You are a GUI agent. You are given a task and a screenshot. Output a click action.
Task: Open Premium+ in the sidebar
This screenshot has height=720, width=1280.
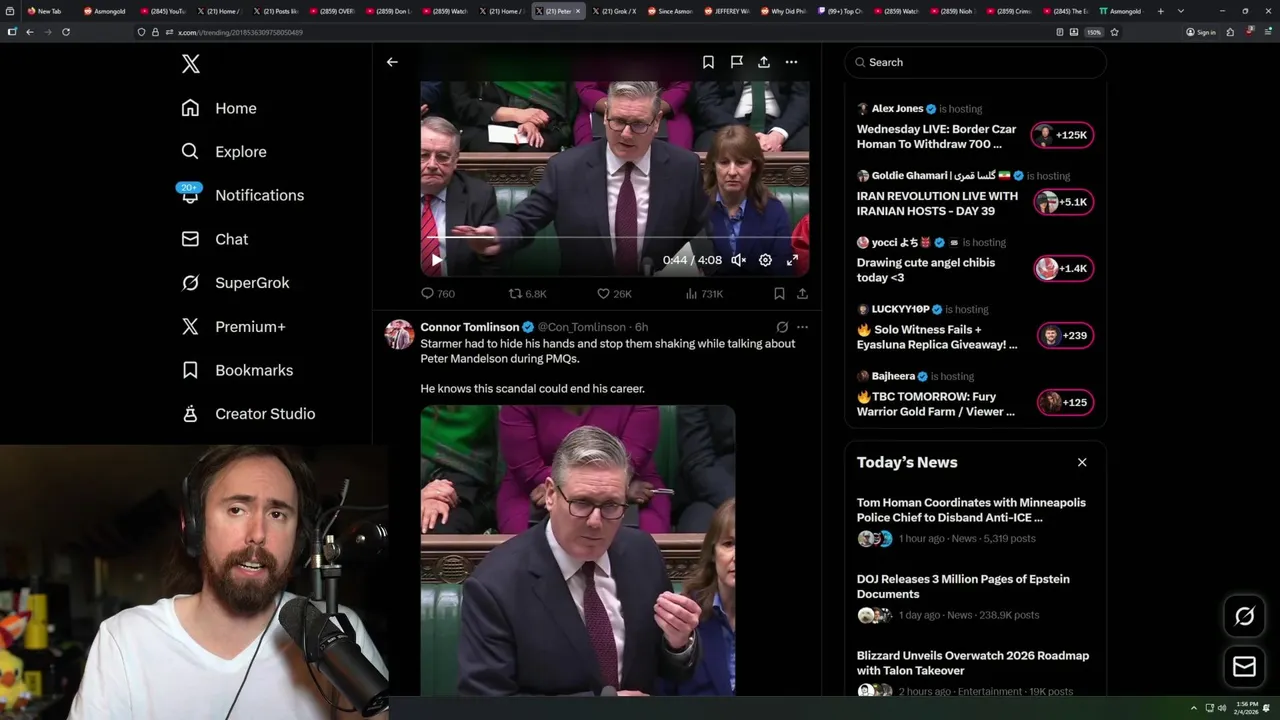234,326
